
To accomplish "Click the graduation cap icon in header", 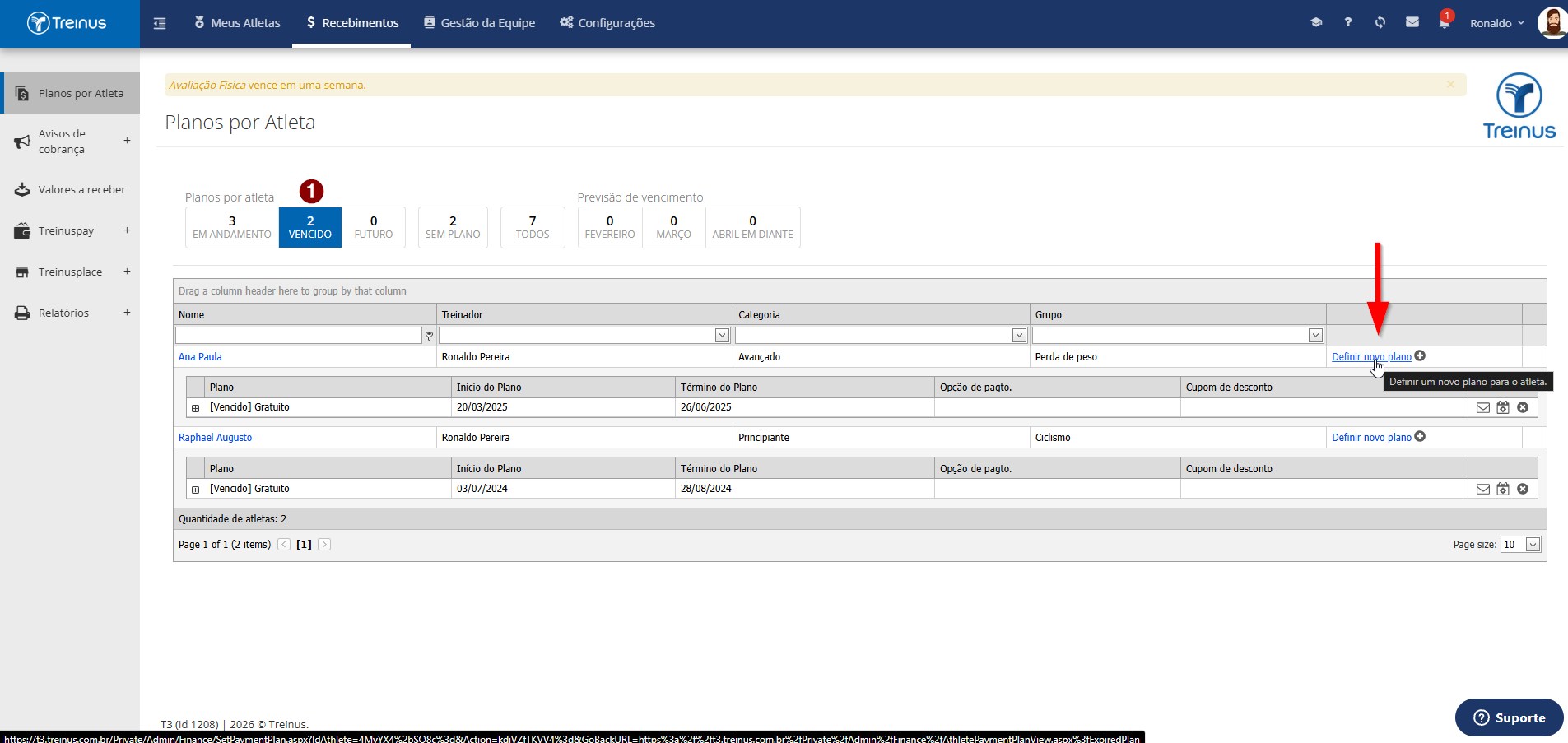I will click(1316, 22).
